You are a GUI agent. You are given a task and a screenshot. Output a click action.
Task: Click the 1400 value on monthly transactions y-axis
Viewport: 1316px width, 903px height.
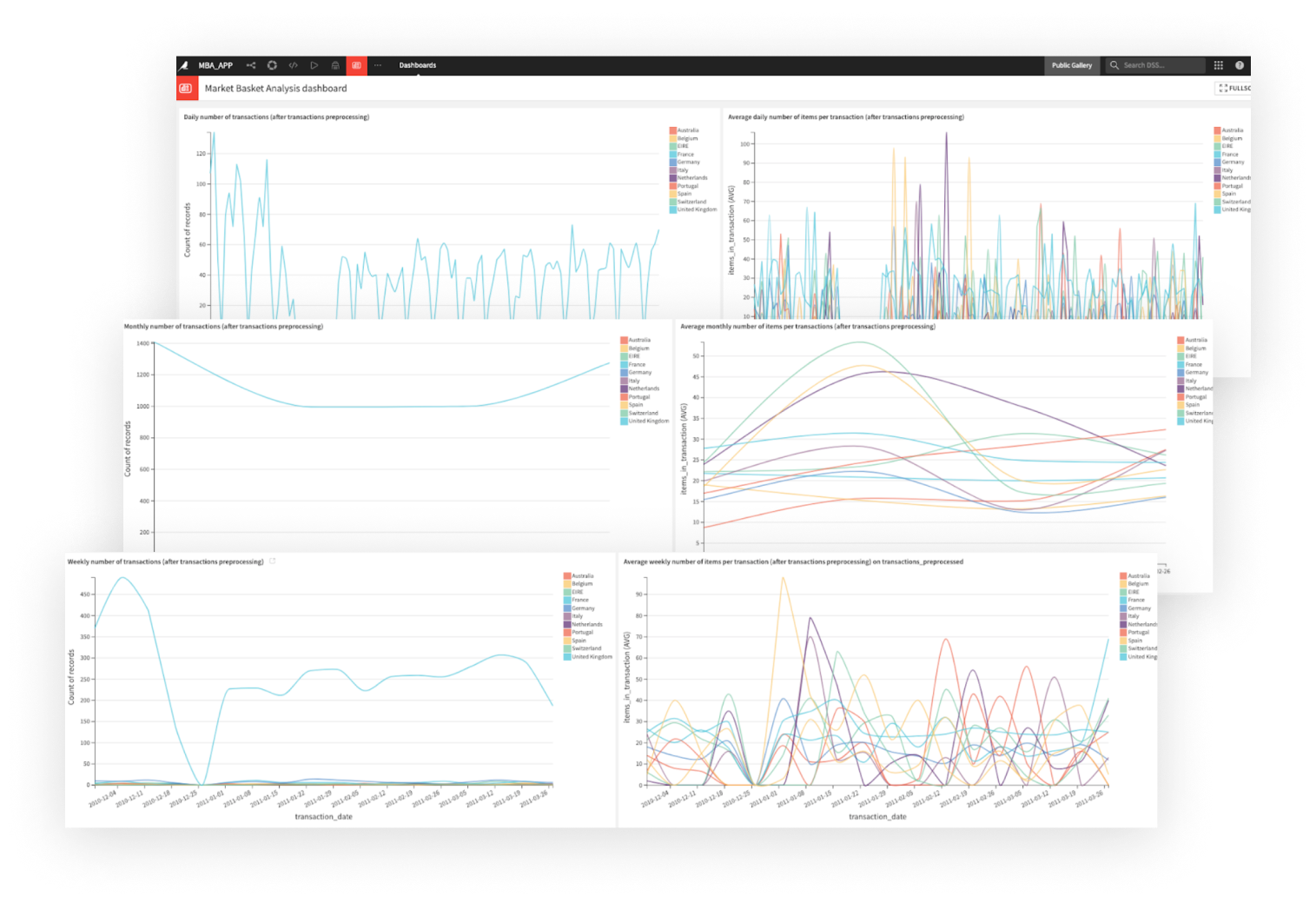142,343
